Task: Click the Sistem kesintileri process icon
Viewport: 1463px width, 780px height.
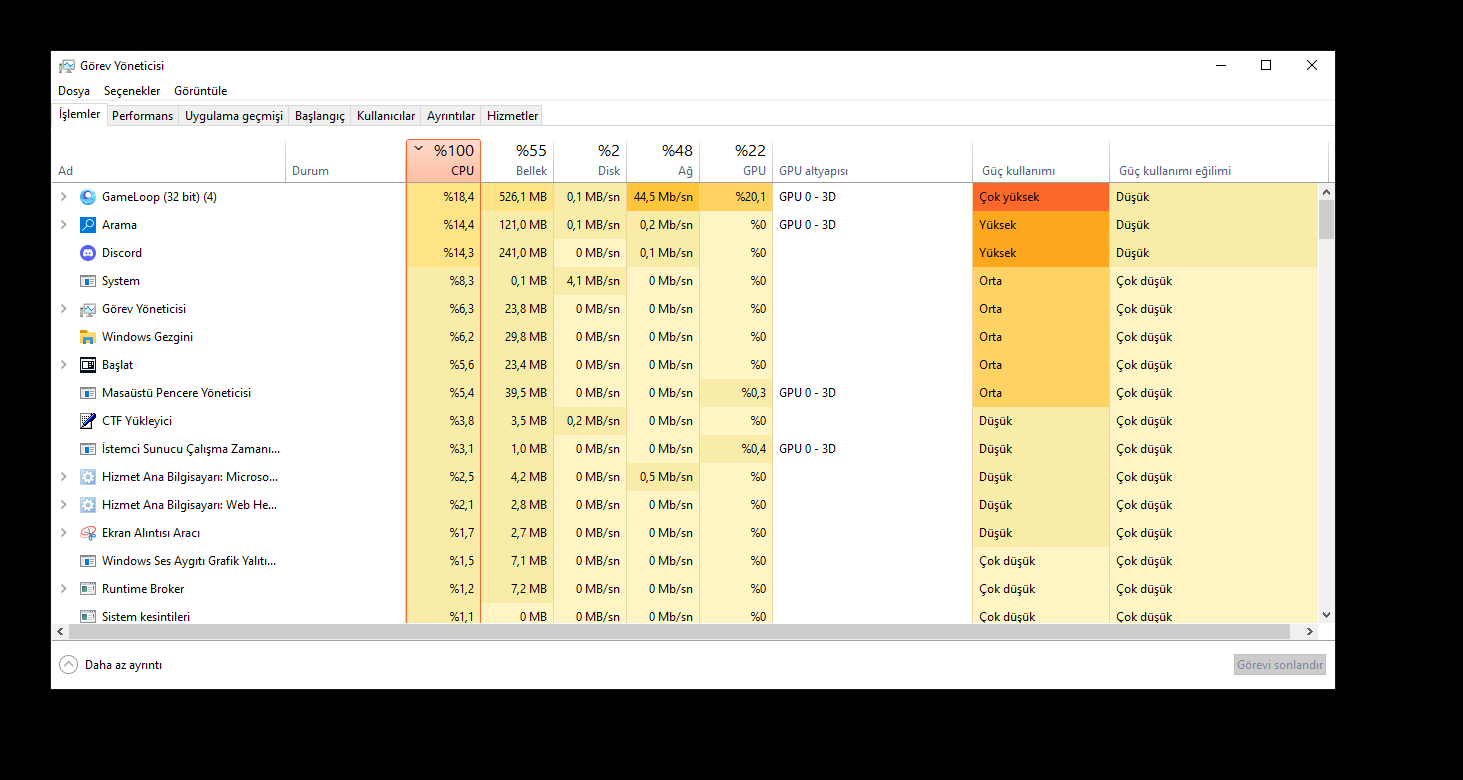Action: (88, 616)
